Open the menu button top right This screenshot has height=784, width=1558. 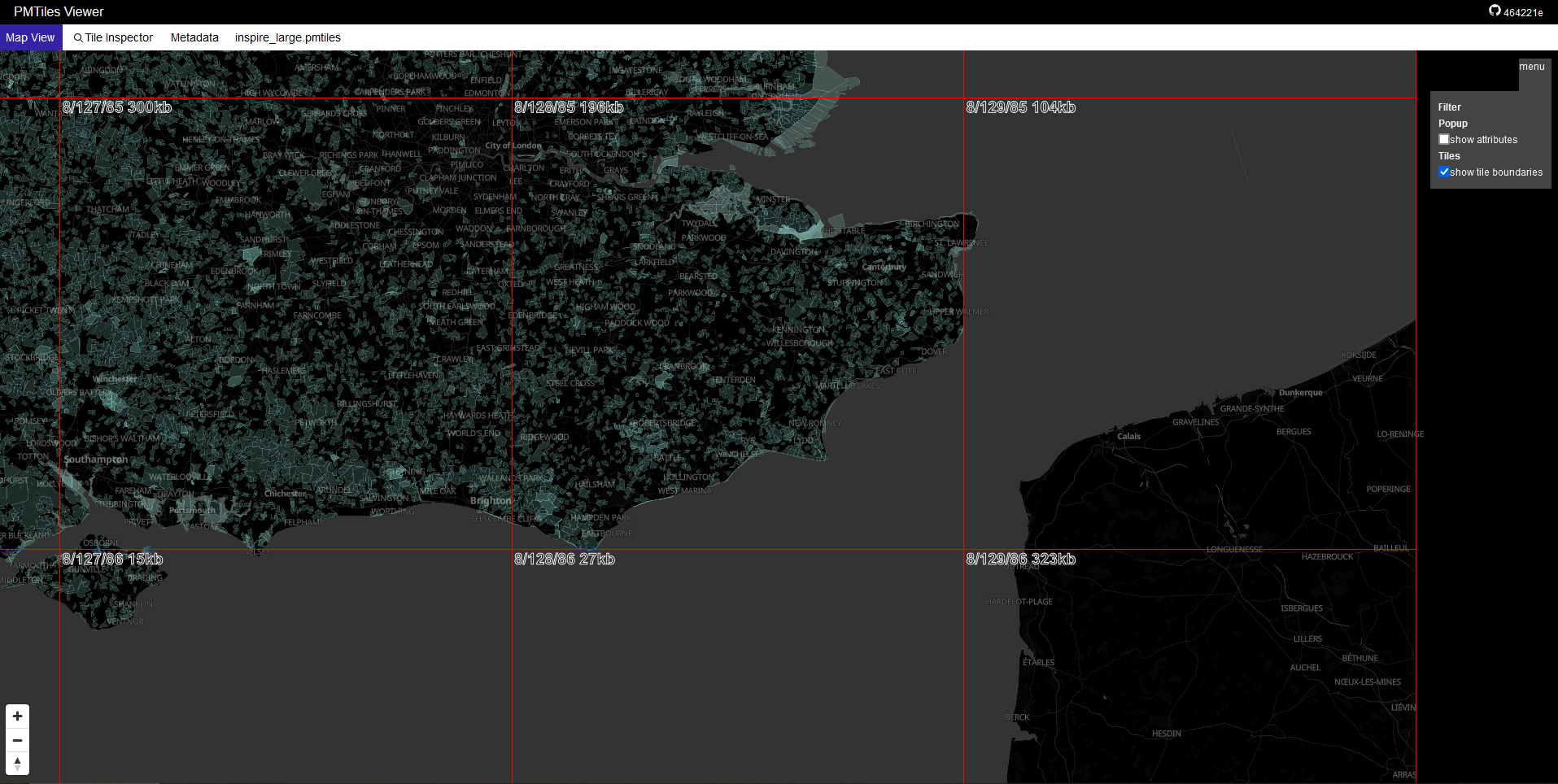point(1532,67)
